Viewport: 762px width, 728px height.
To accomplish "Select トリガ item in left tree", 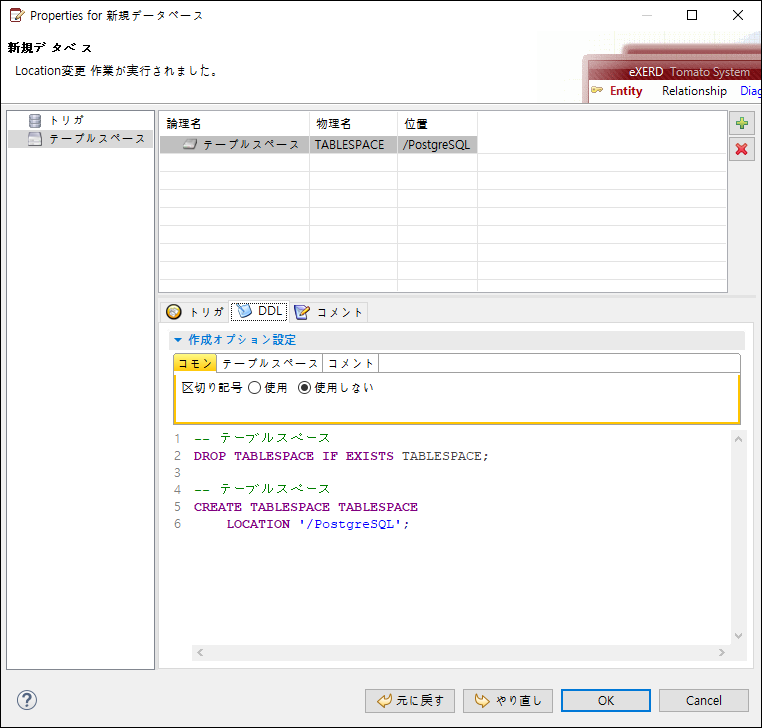I will click(x=66, y=120).
